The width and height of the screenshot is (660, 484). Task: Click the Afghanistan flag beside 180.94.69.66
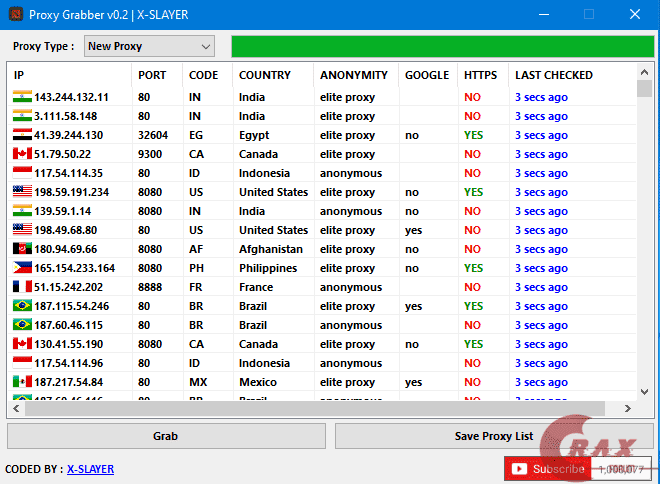[x=22, y=249]
